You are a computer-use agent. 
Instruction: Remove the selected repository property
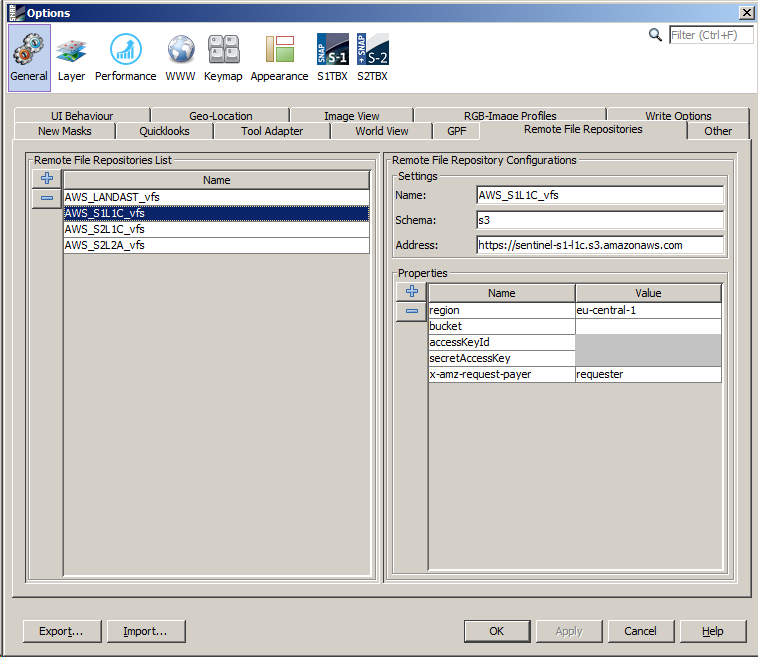point(411,311)
